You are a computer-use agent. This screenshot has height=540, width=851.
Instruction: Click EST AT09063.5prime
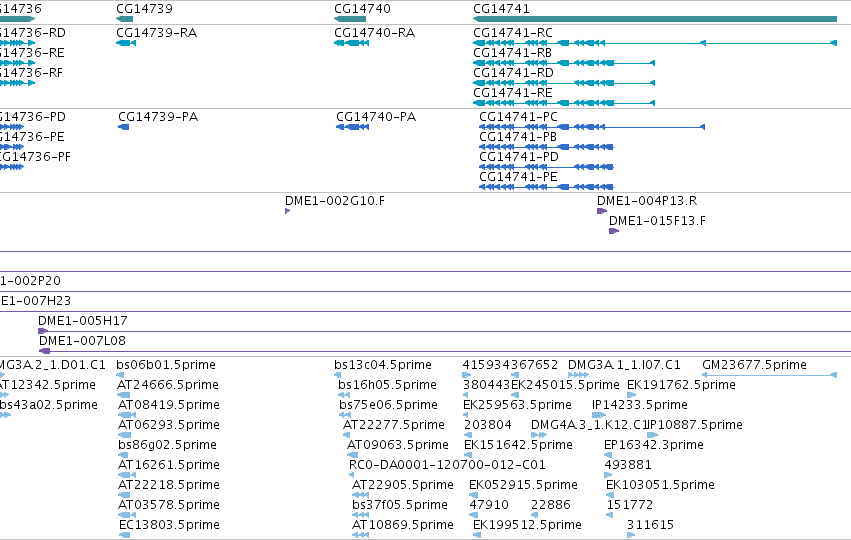(398, 445)
